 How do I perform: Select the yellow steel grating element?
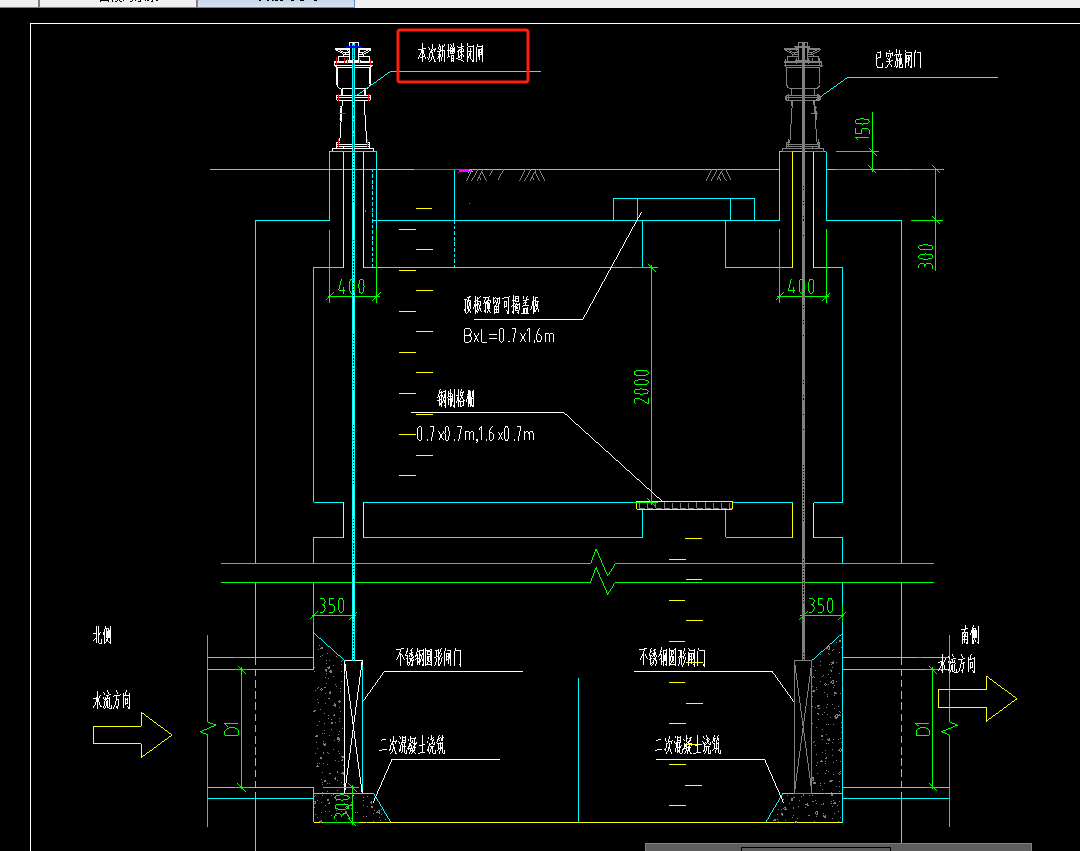(684, 505)
